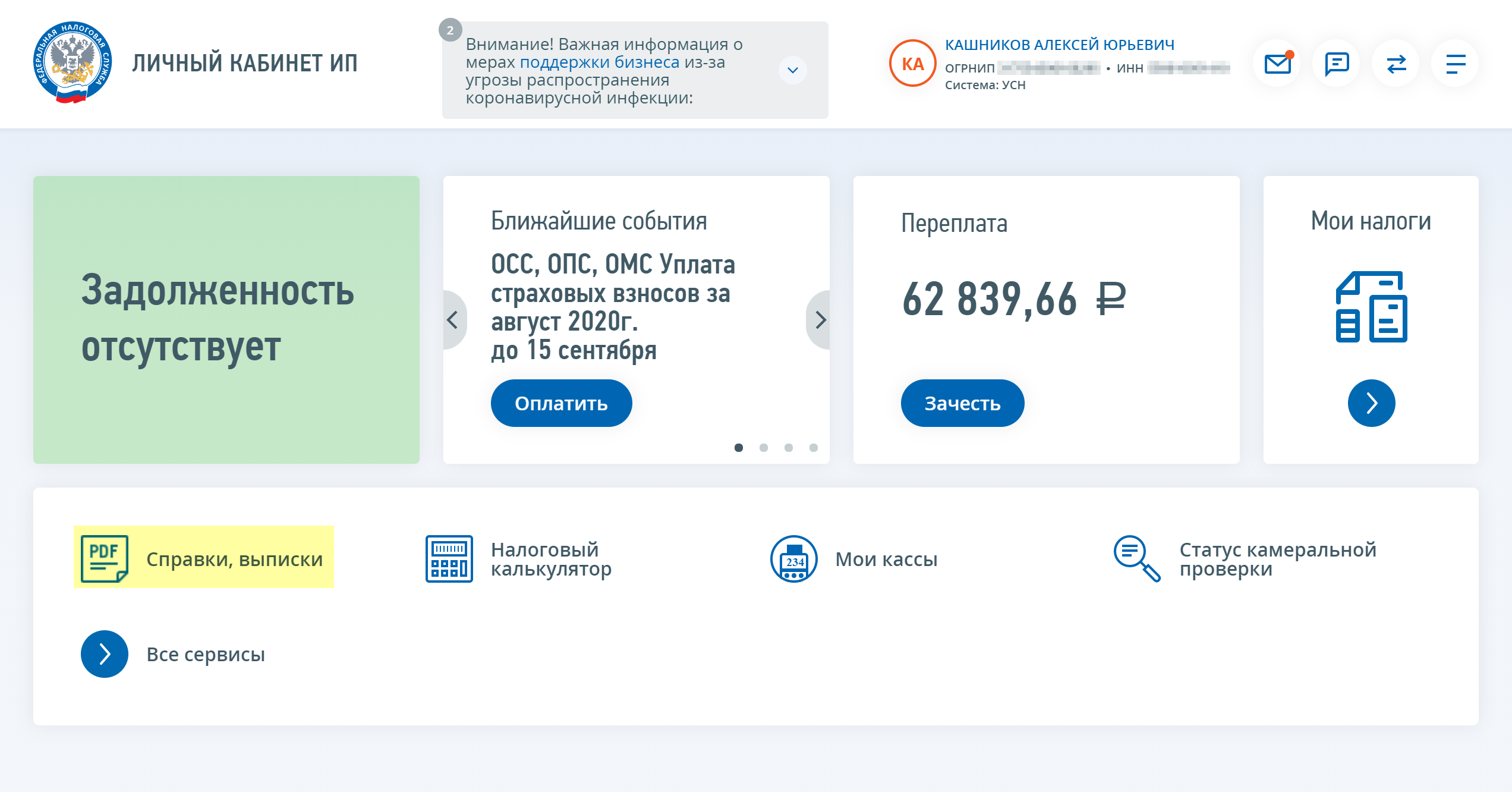The image size is (1512, 792).
Task: Open Мои кассы service
Action: click(854, 559)
